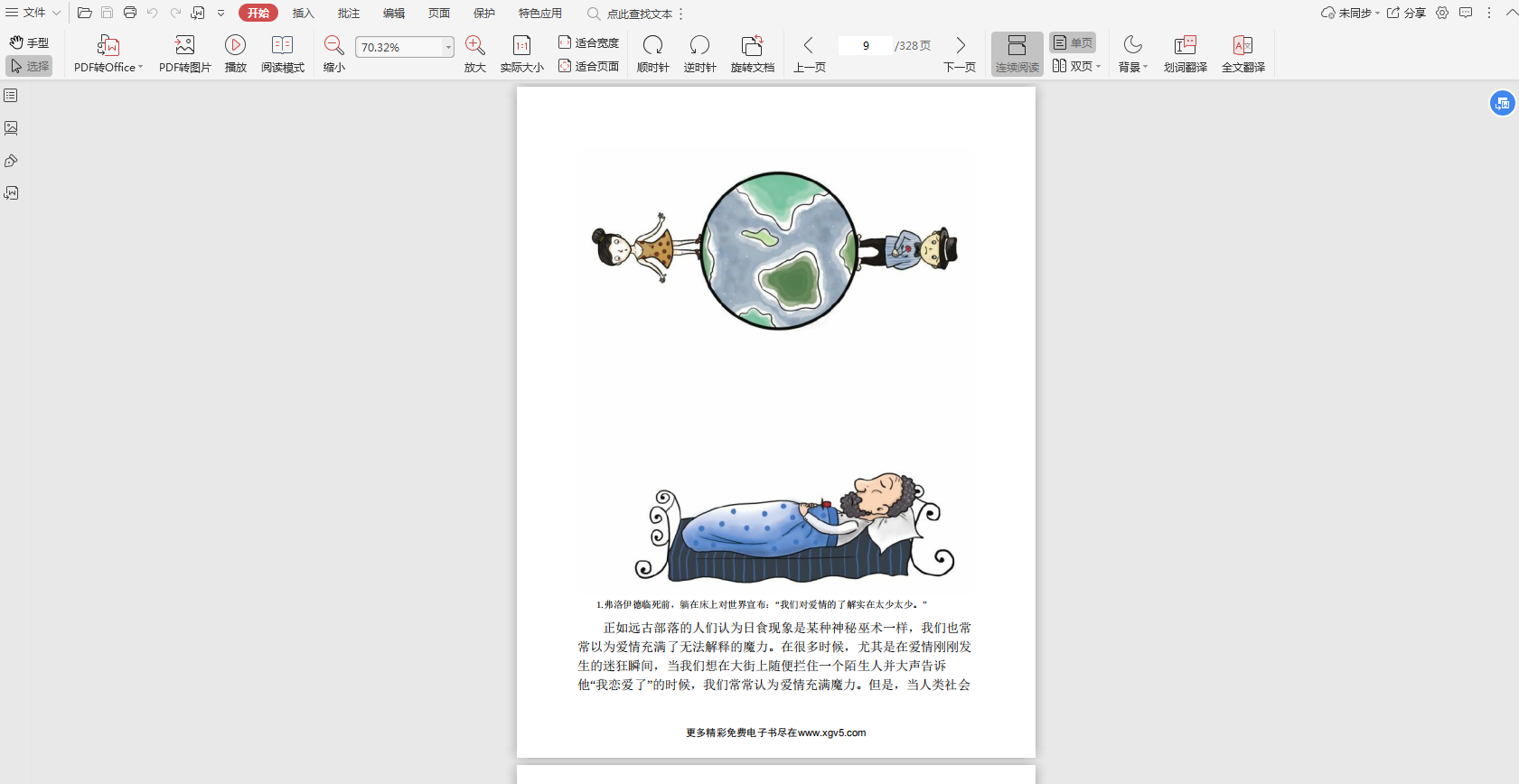1519x784 pixels.
Task: Open 阅读模式 reading mode
Action: (283, 54)
